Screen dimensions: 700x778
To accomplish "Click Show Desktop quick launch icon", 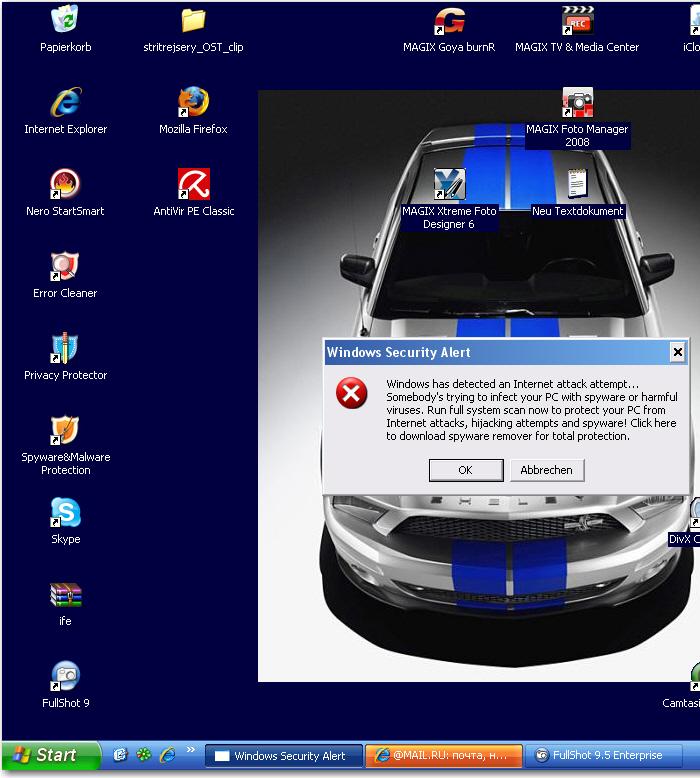I will point(120,755).
